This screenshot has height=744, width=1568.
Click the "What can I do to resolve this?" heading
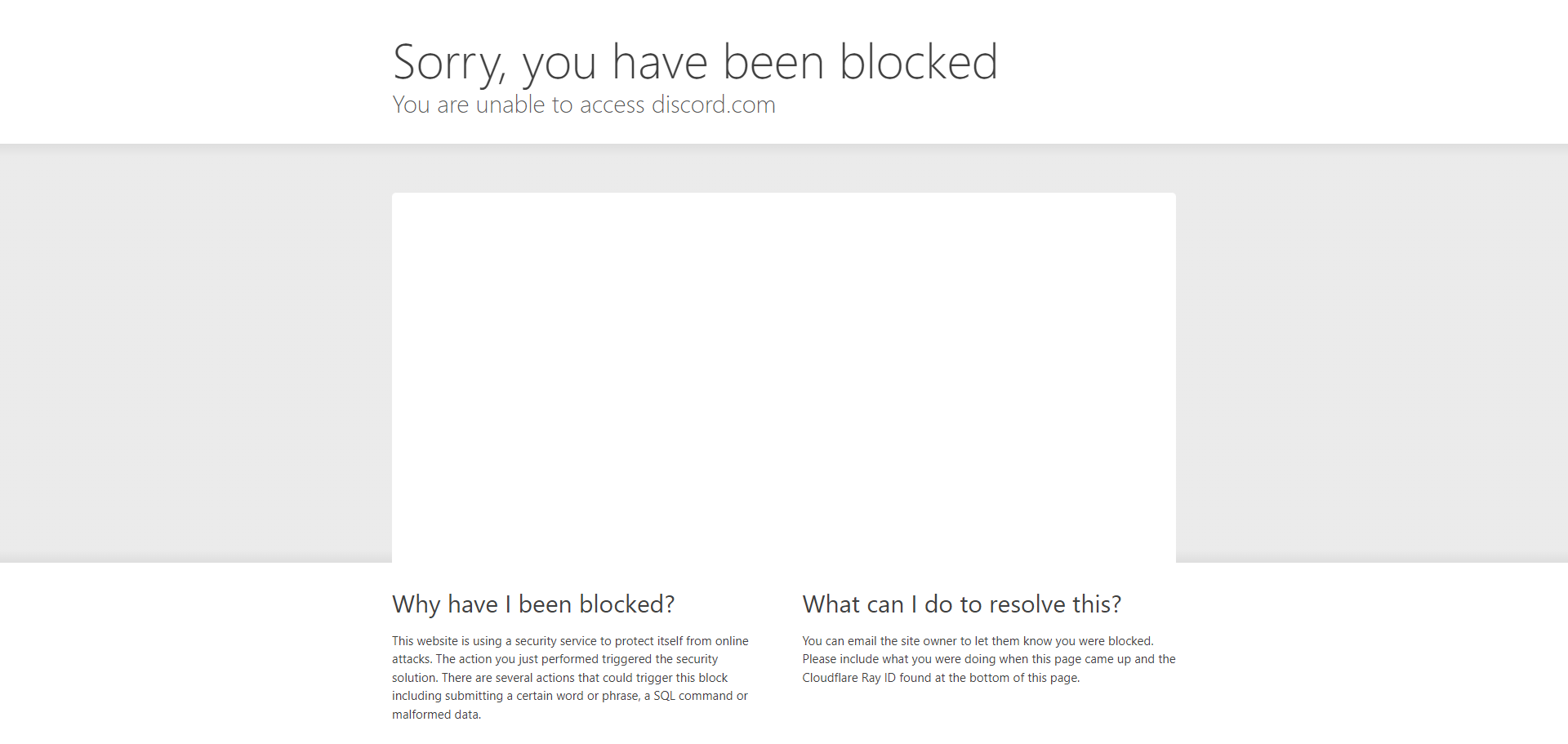pos(961,604)
